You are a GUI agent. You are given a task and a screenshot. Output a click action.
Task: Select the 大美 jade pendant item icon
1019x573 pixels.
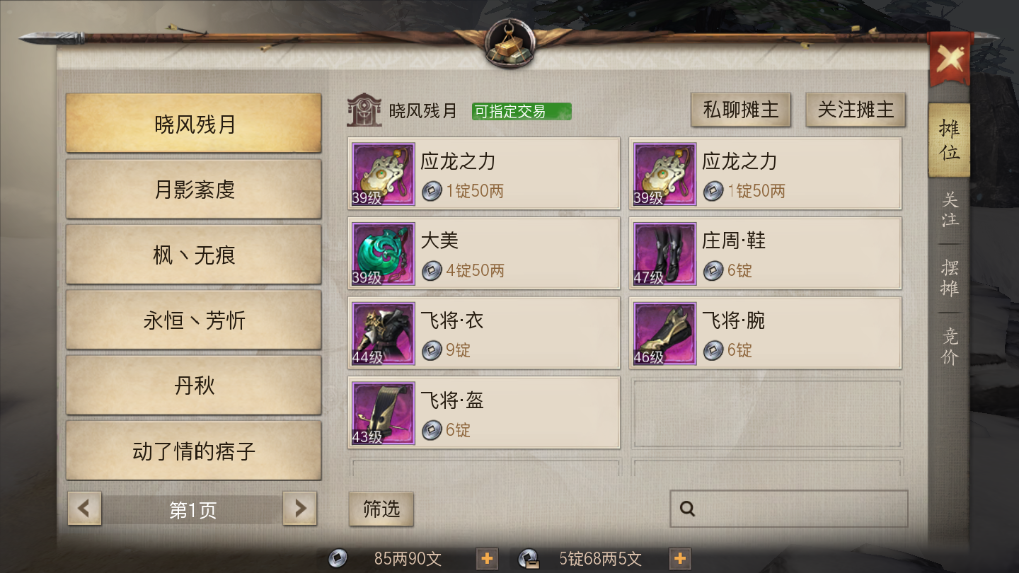(x=383, y=254)
